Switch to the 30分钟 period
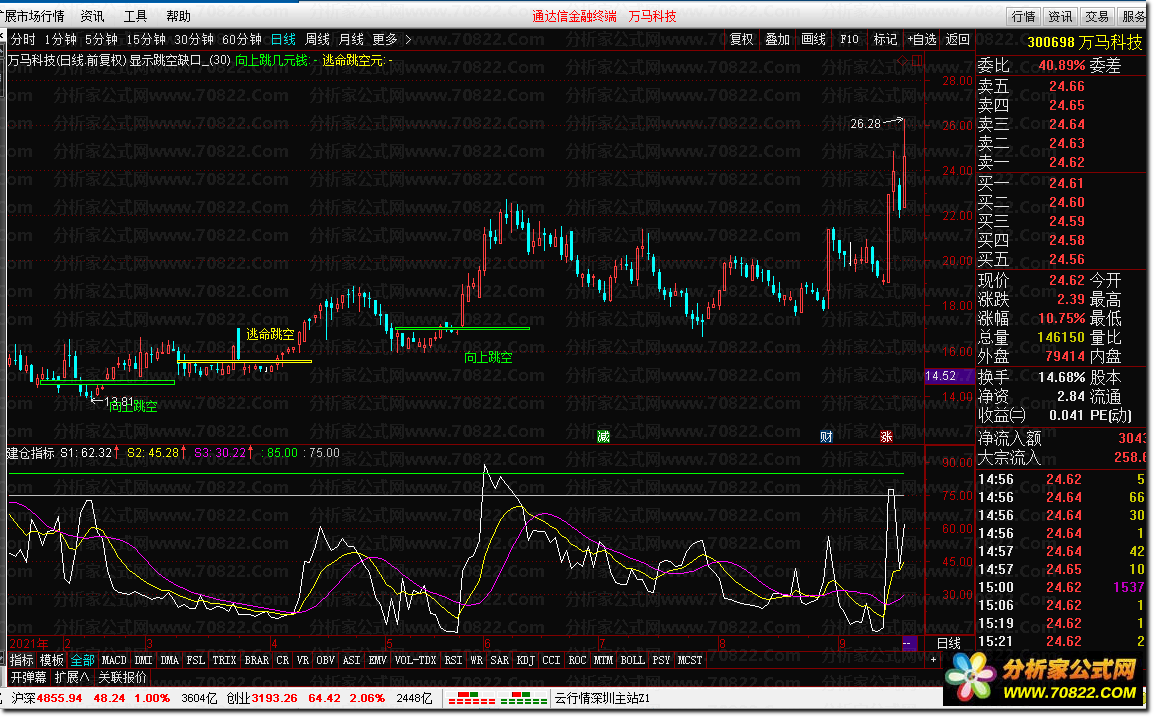This screenshot has width=1155, height=717. [194, 40]
